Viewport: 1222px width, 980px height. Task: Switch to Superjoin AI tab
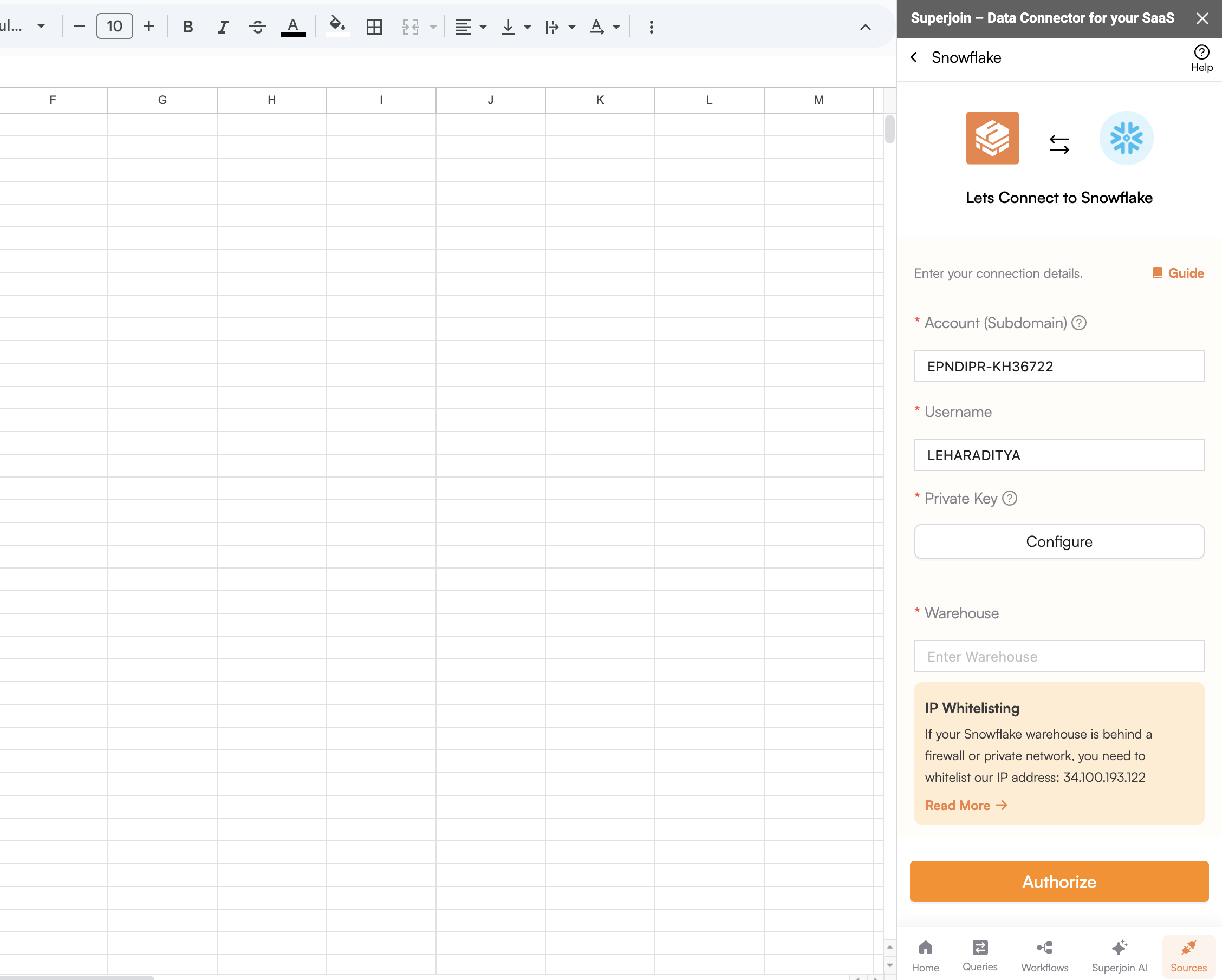pos(1119,955)
